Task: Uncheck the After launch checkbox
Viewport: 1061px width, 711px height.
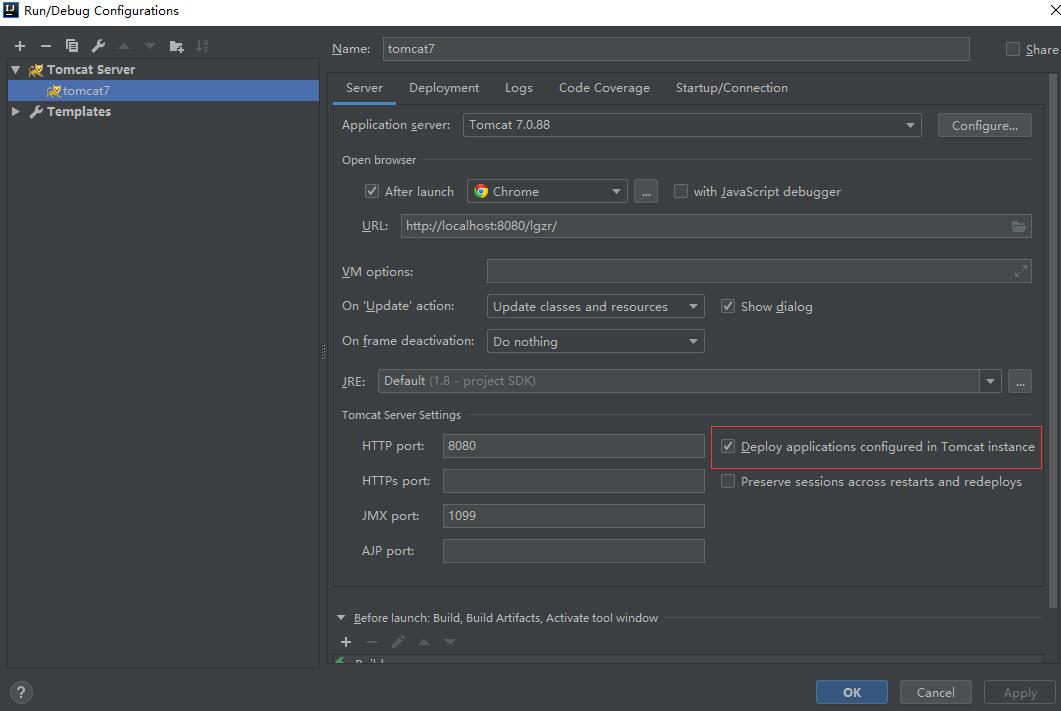Action: coord(372,191)
